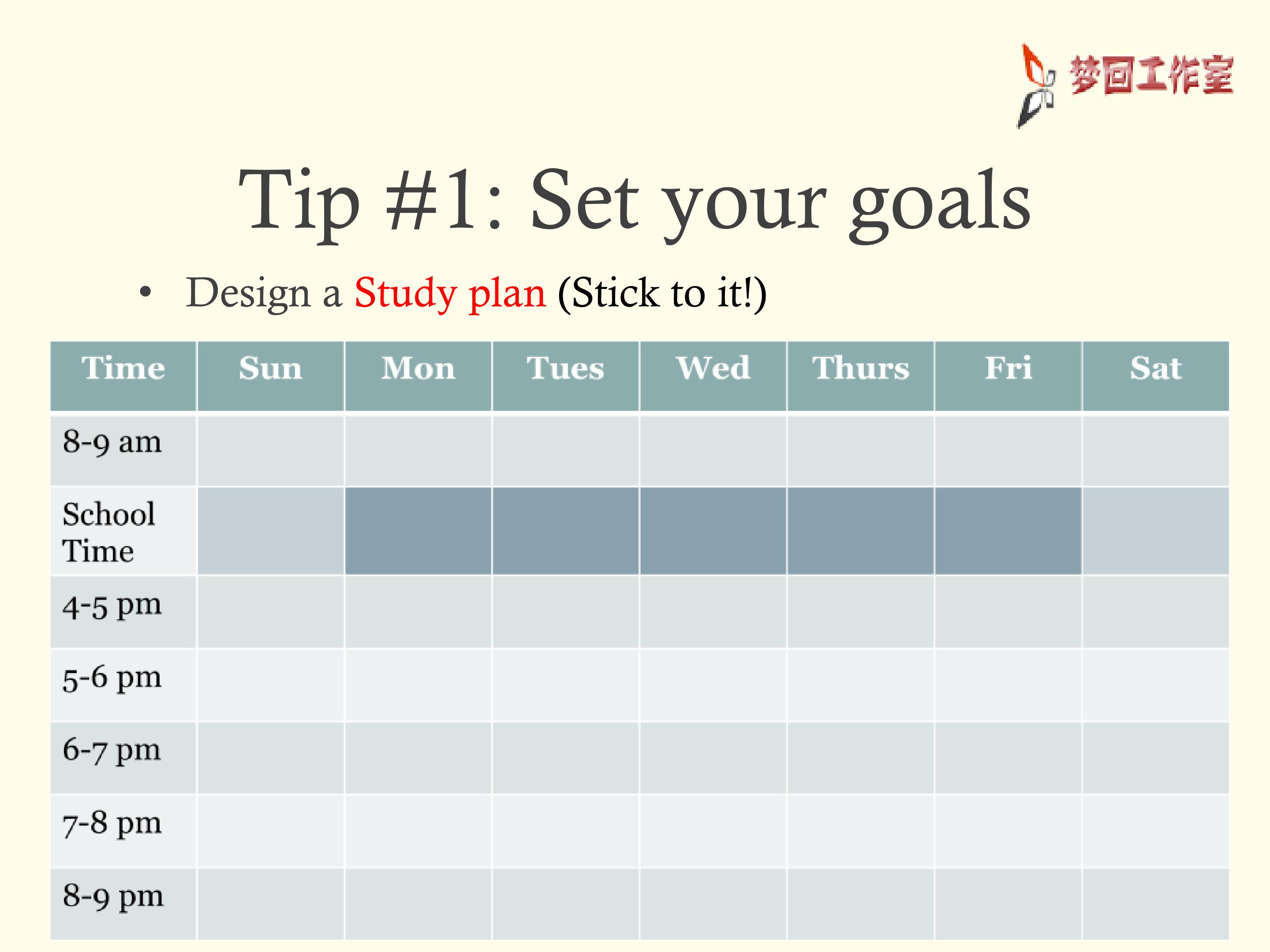Click the empty Sat cell at 8-9 pm
Viewport: 1270px width, 952px height.
1156,904
